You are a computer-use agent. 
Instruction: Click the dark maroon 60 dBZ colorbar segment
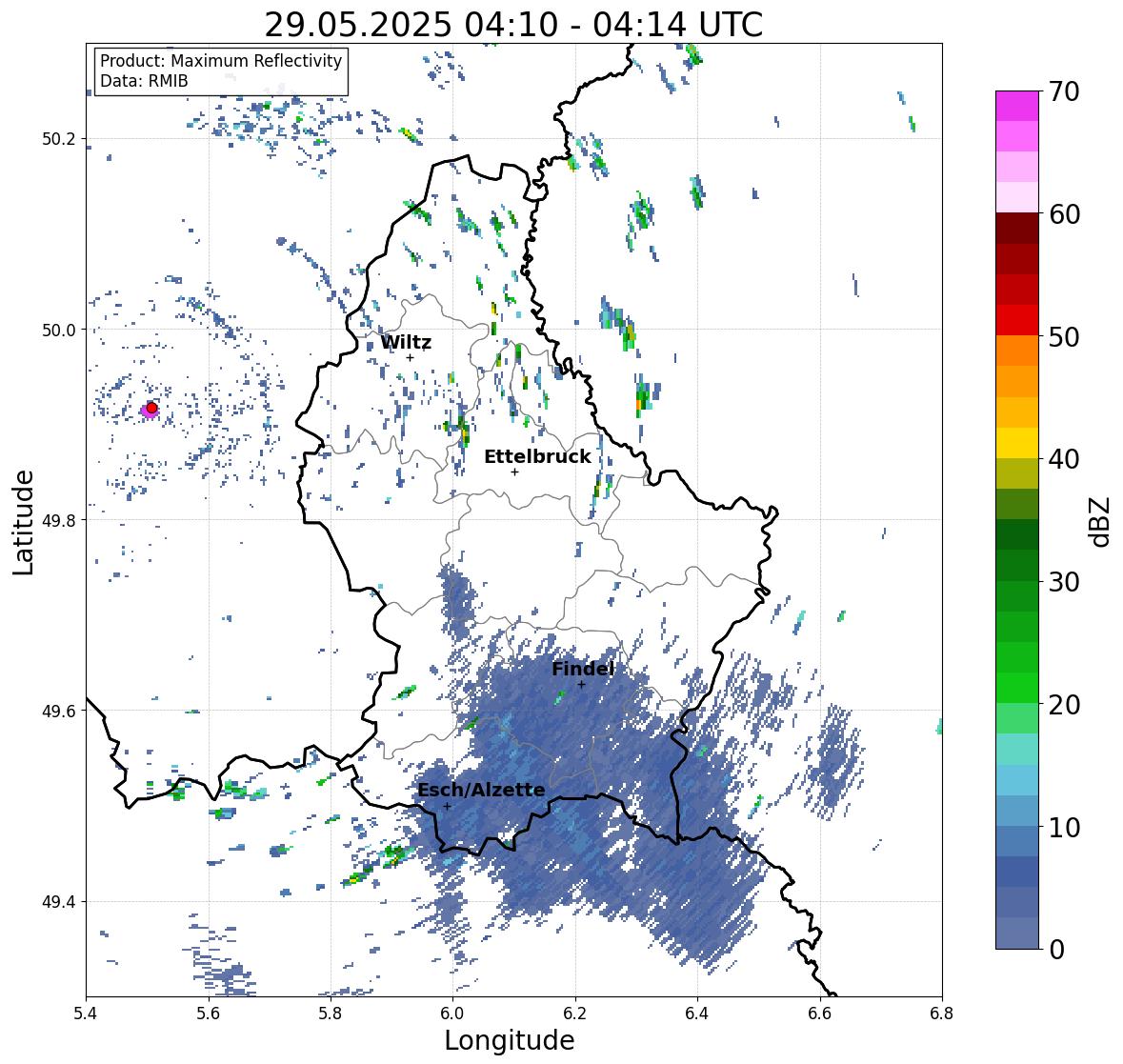pos(1016,229)
